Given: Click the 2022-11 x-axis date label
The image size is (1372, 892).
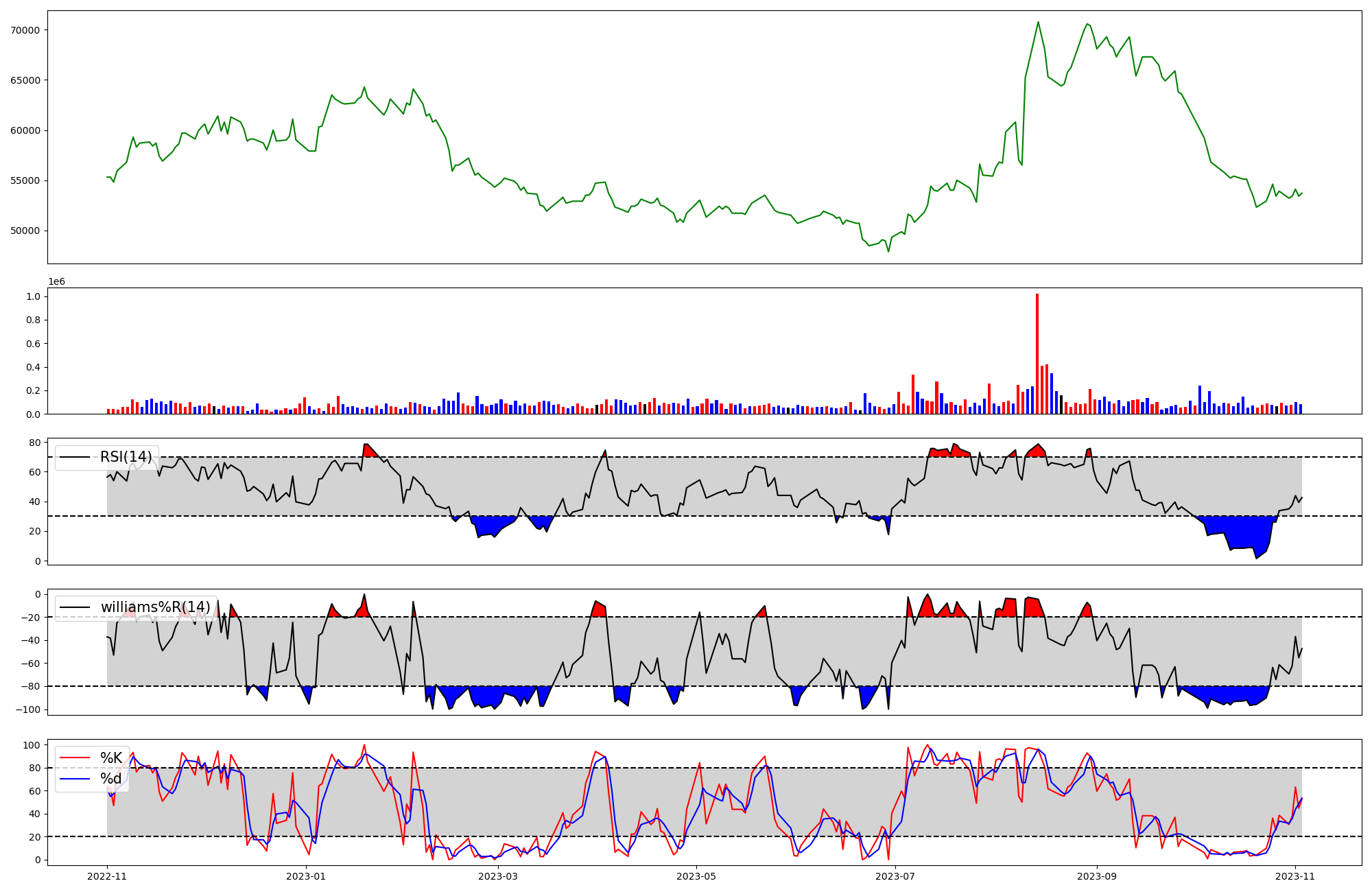Looking at the screenshot, I should 107,876.
